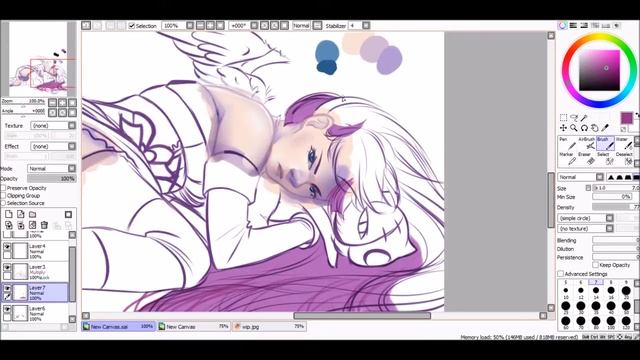Click the transfer down layer icon
The width and height of the screenshot is (640, 360).
[9, 225]
